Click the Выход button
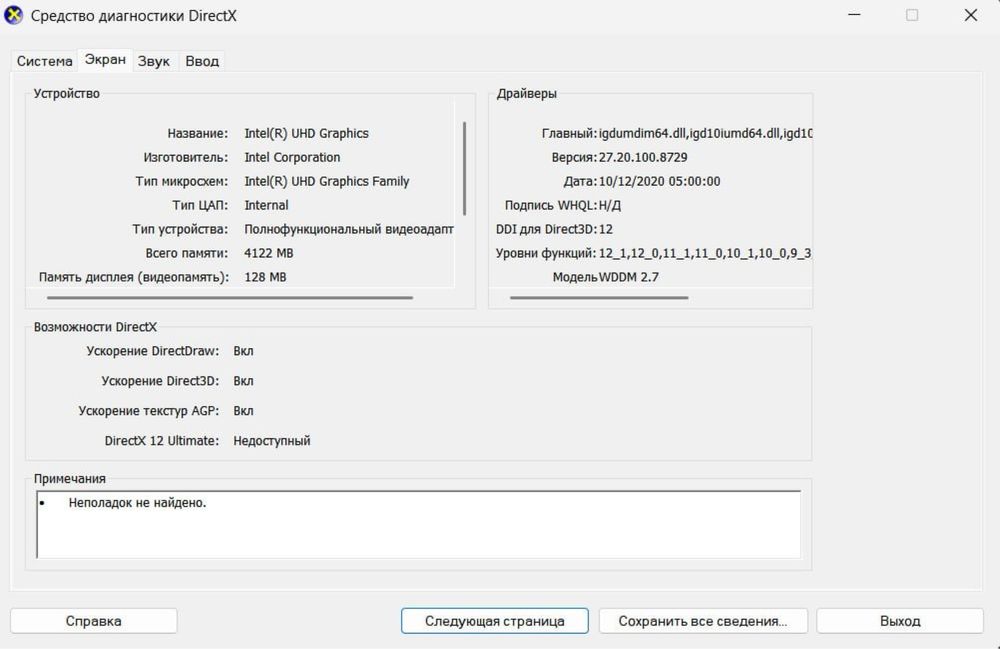Screen dimensions: 1000x649 click(x=900, y=621)
